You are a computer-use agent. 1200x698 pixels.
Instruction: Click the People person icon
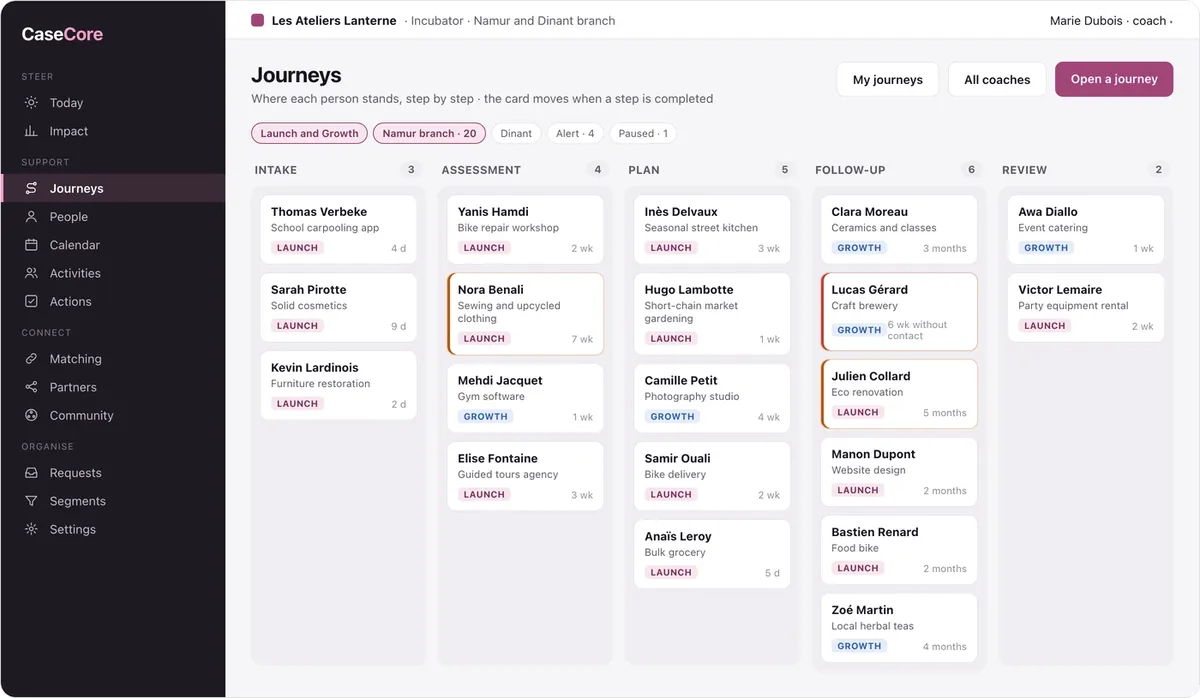click(x=31, y=217)
